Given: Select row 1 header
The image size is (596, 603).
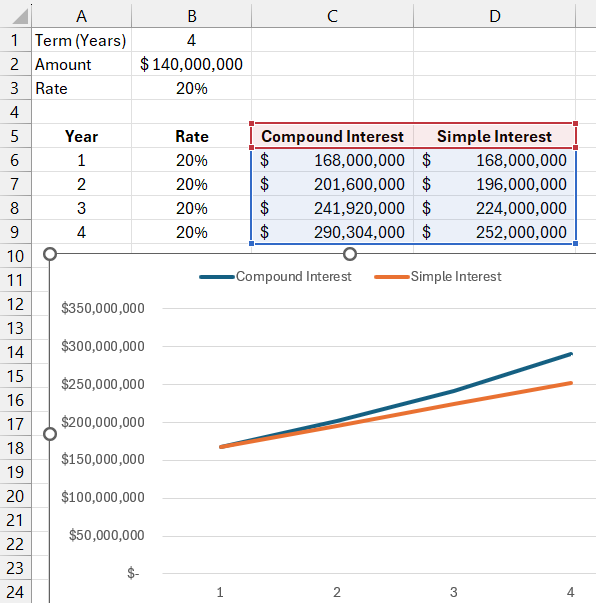Looking at the screenshot, I should pos(15,40).
